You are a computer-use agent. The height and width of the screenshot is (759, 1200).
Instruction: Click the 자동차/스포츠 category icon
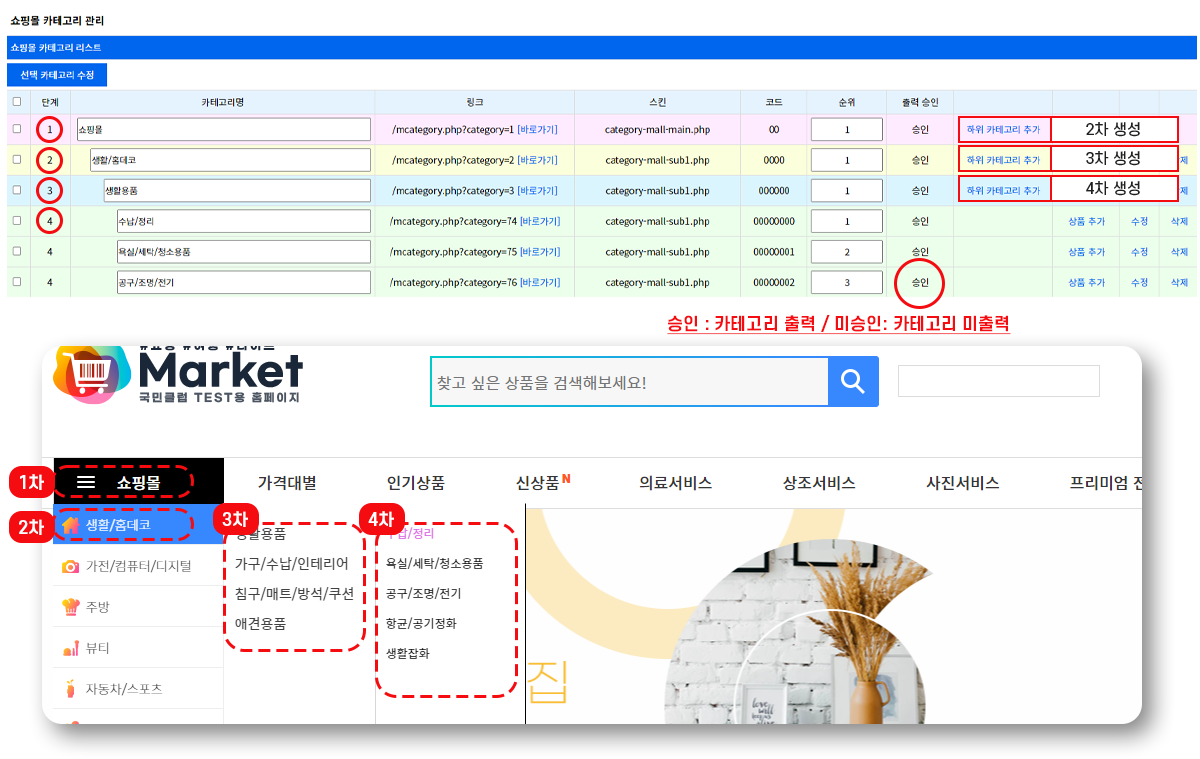(70, 689)
